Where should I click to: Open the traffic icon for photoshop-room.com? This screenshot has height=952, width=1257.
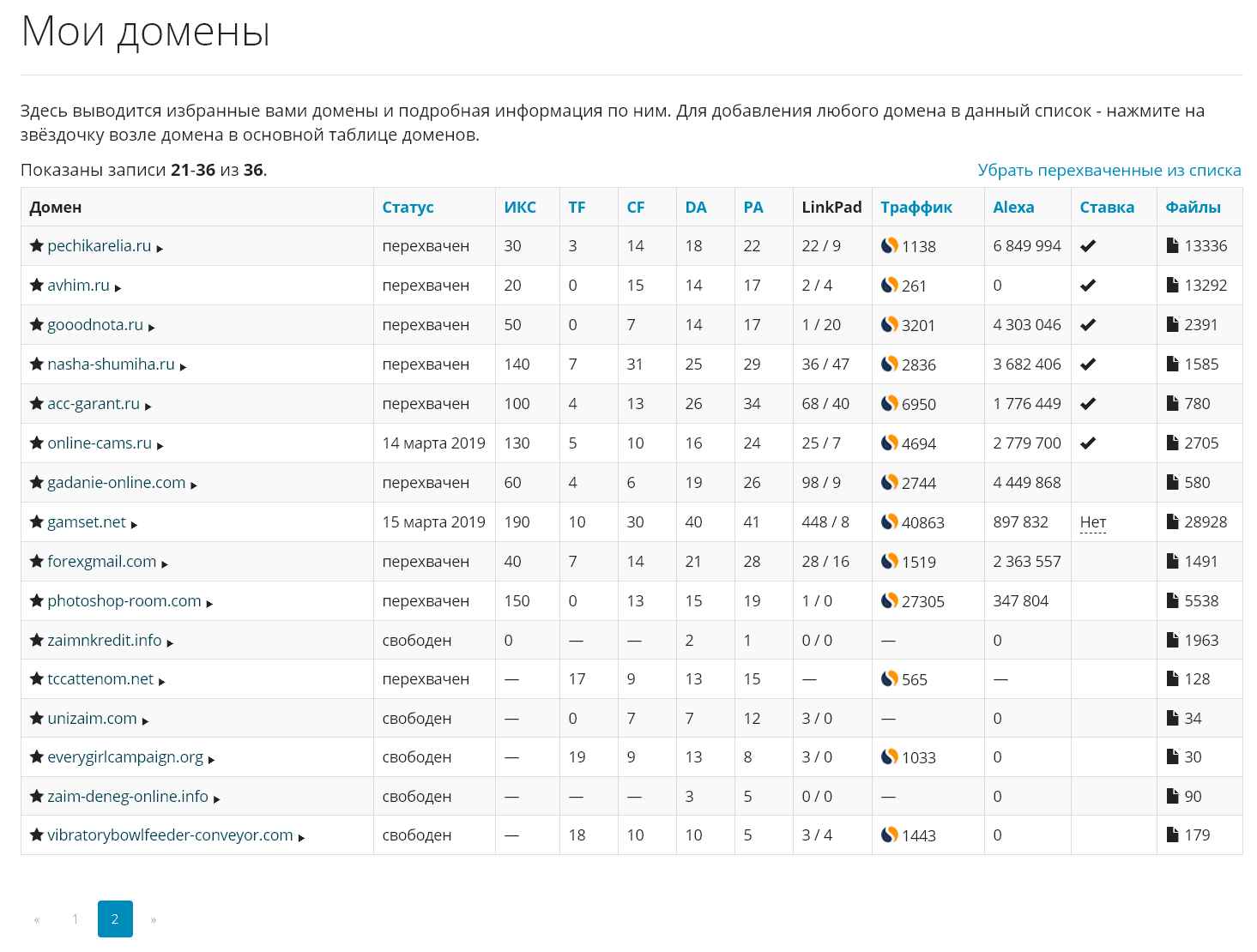890,601
